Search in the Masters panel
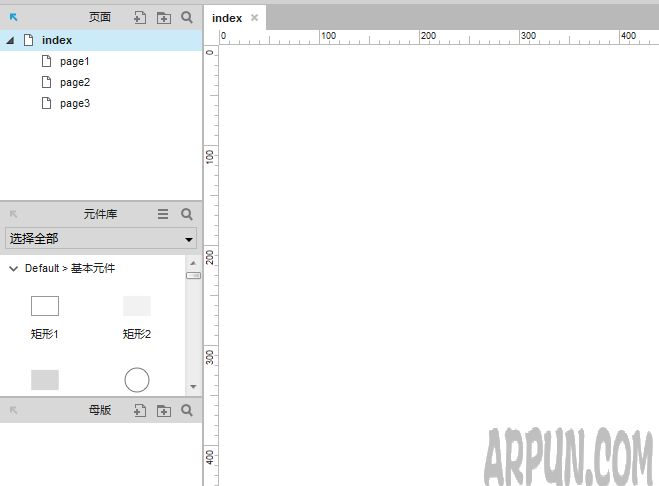The image size is (659, 486). pyautogui.click(x=187, y=410)
